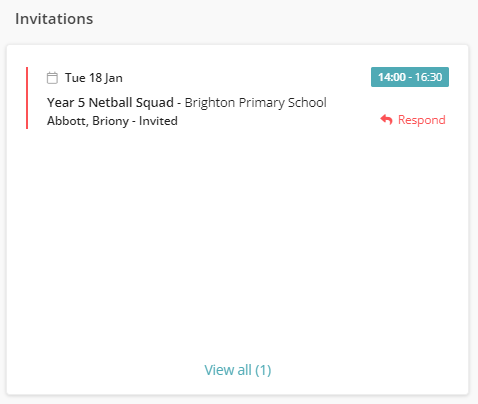This screenshot has height=404, width=478.
Task: Select the Tue 18 Jan date text
Action: [x=94, y=78]
